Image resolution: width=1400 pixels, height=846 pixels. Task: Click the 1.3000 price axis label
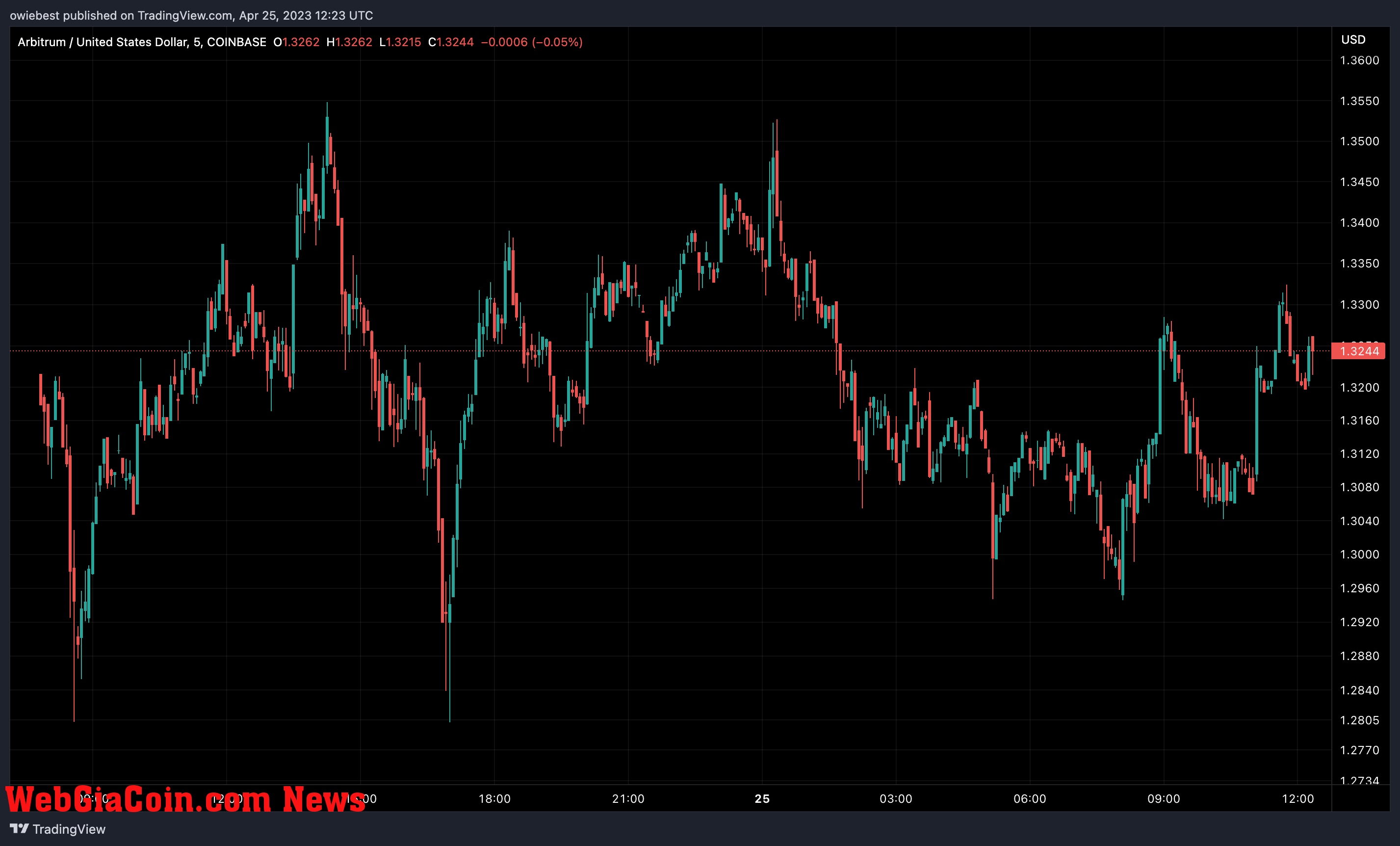tap(1360, 555)
